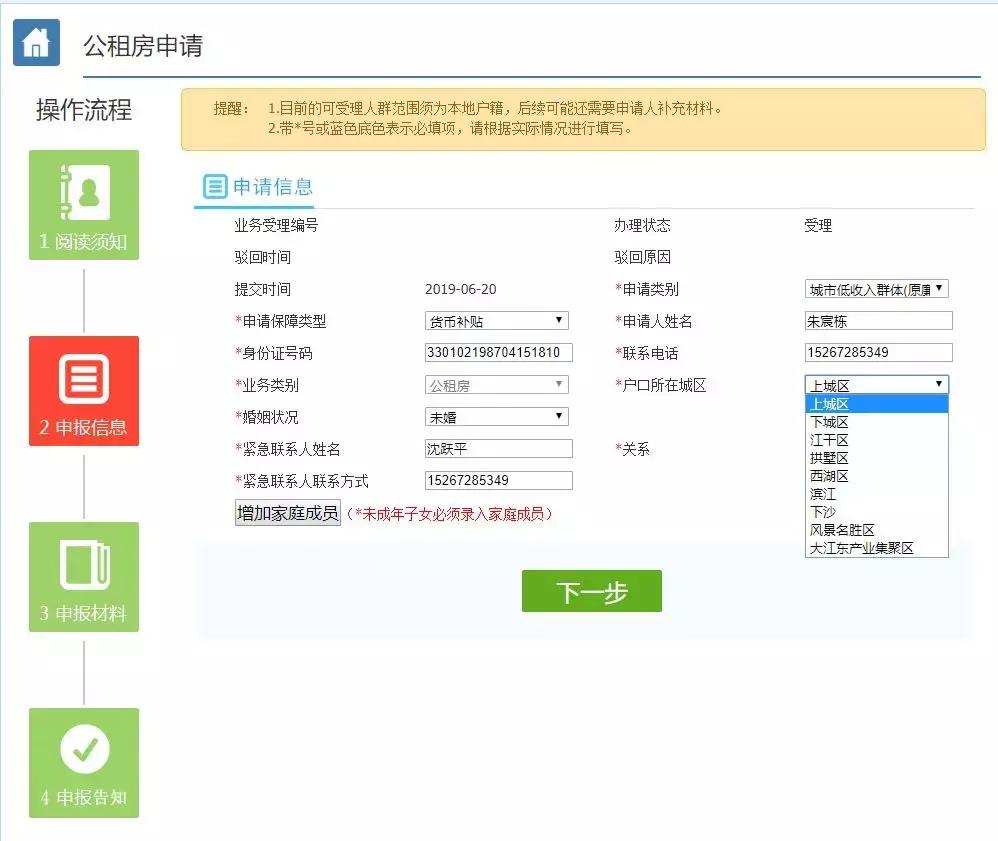Click the 联系电话 input field
The image size is (998, 841).
coord(877,352)
